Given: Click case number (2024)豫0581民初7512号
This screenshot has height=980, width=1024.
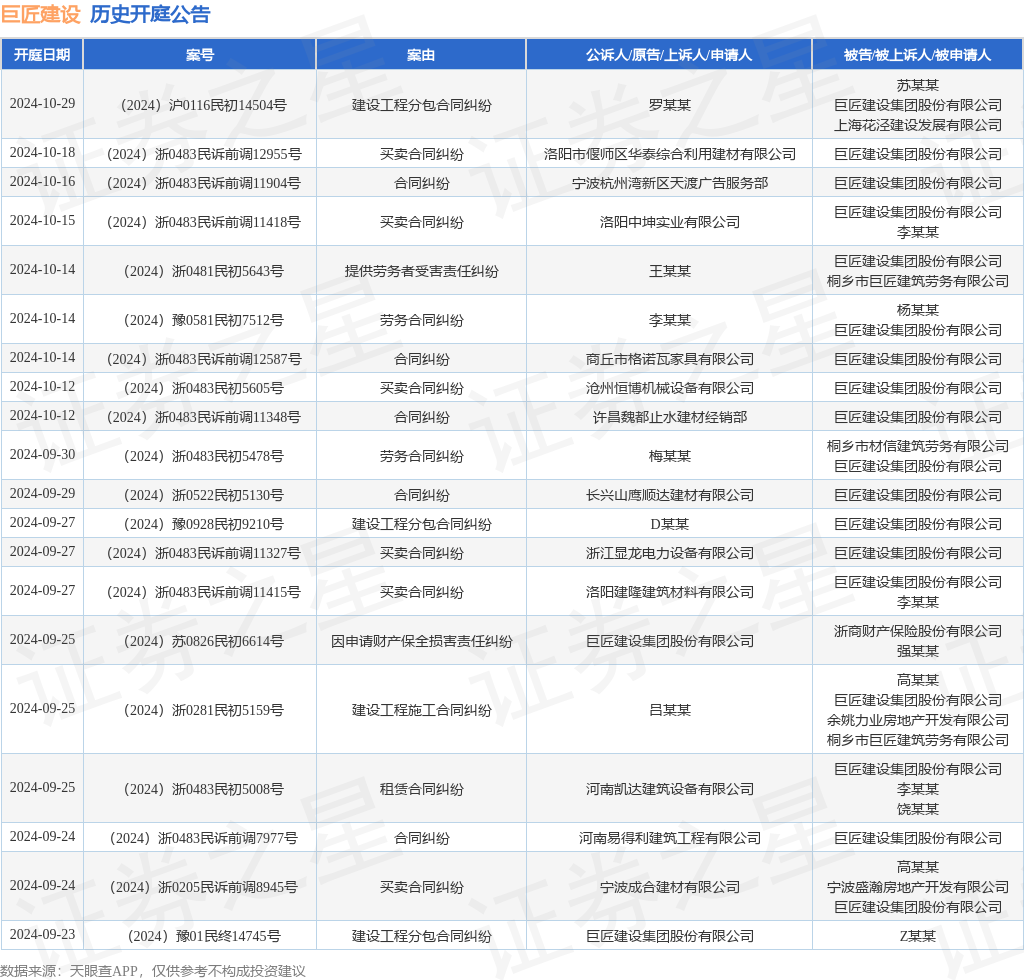Looking at the screenshot, I should 204,321.
